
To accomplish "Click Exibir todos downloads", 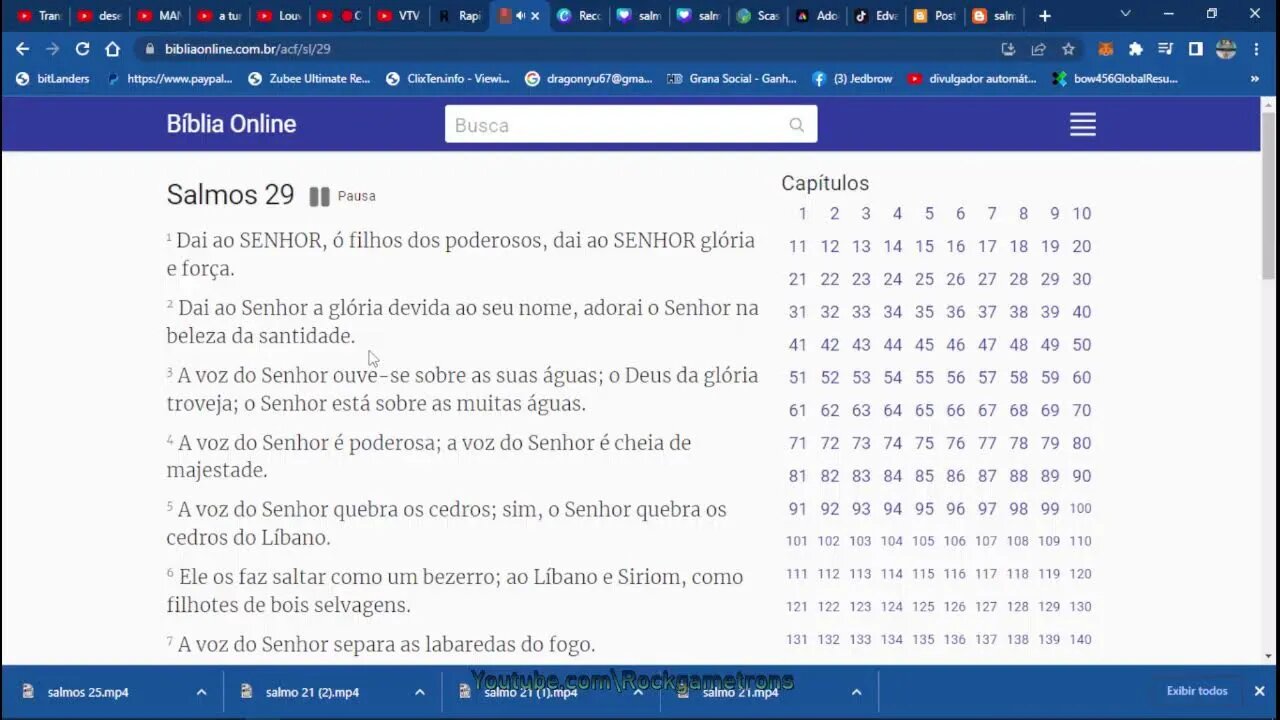I will coord(1196,691).
